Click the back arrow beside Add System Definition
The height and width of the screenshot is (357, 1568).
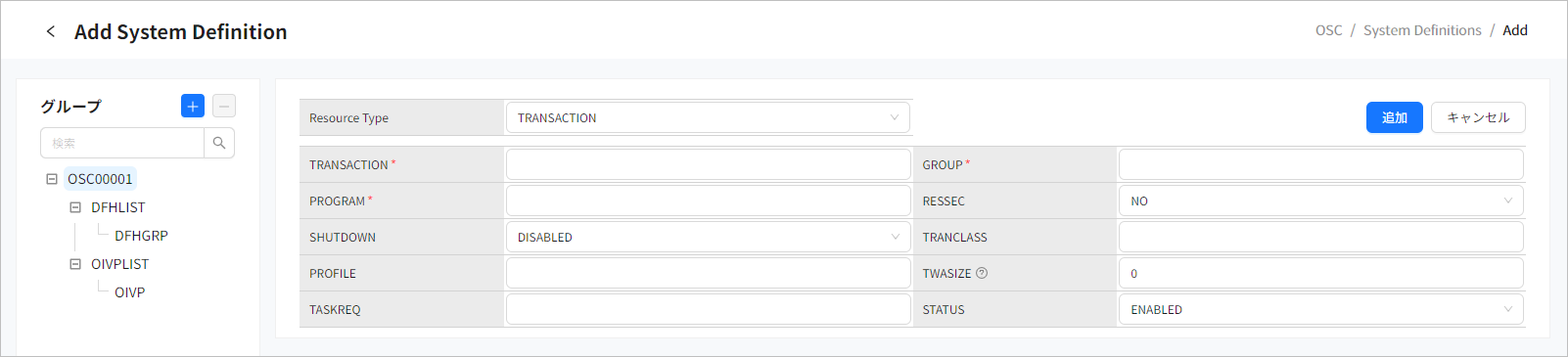point(51,31)
